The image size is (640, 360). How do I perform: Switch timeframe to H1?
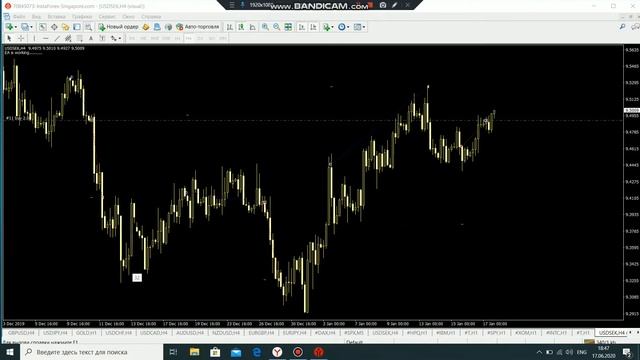(178, 38)
